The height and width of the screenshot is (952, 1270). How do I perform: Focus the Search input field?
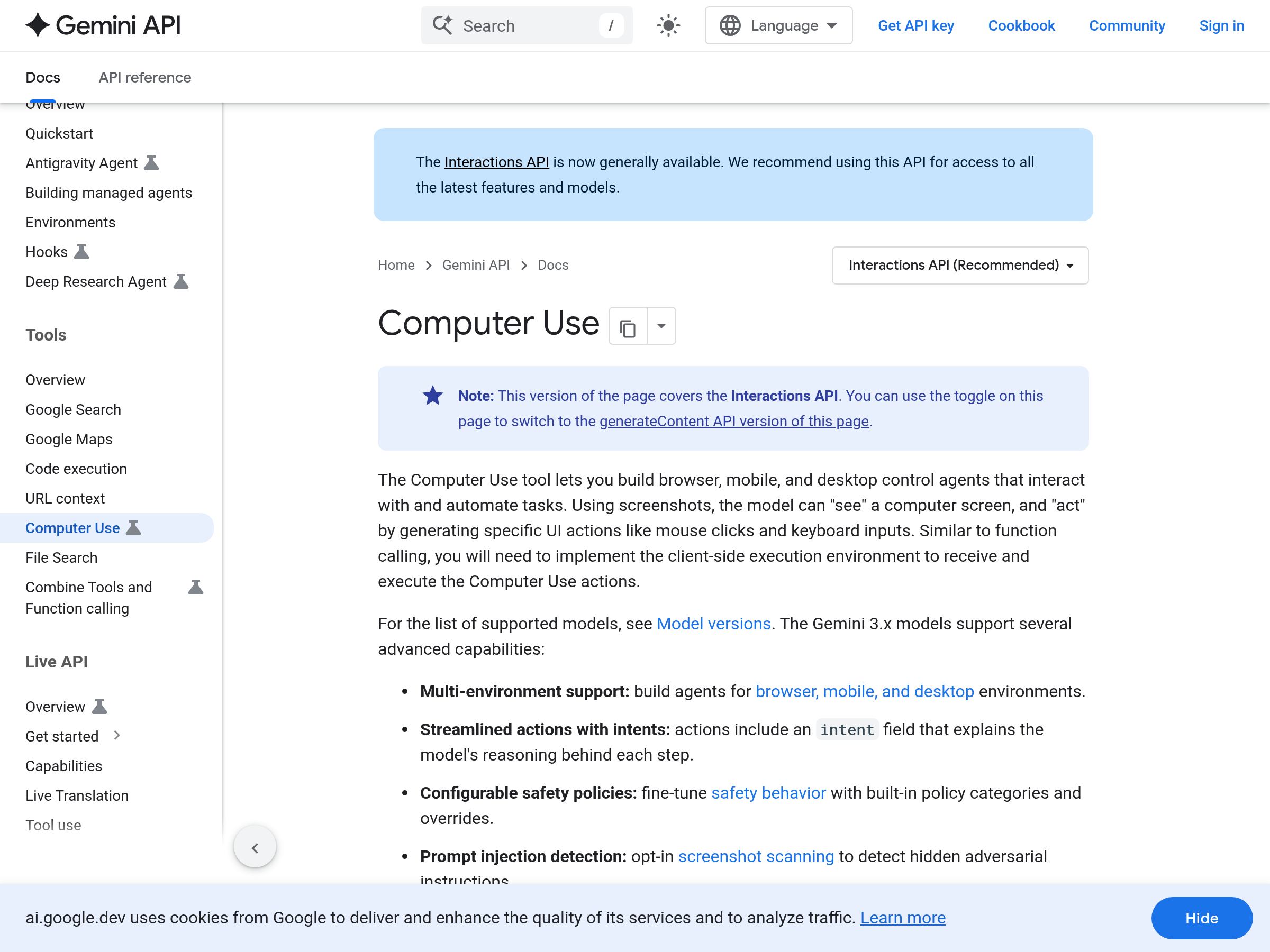pyautogui.click(x=527, y=25)
